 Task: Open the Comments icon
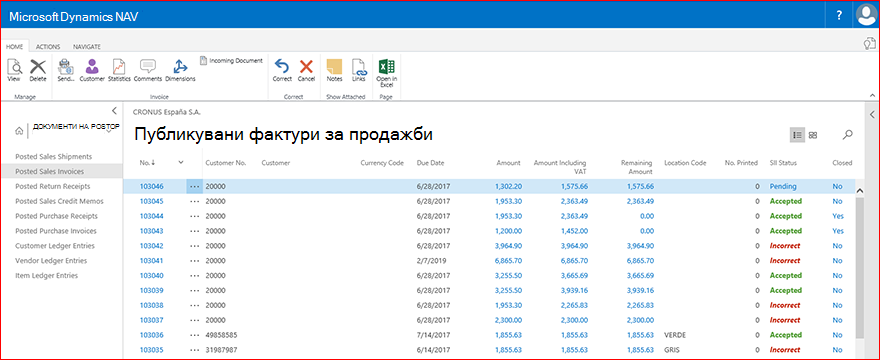point(148,67)
